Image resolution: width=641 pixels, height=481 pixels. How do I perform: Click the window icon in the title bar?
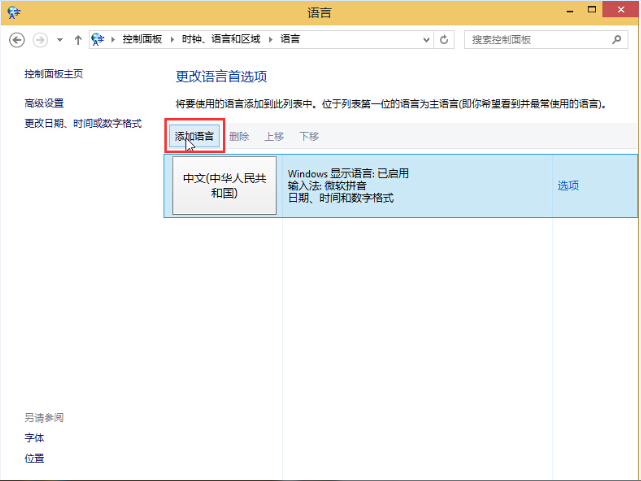tap(11, 11)
